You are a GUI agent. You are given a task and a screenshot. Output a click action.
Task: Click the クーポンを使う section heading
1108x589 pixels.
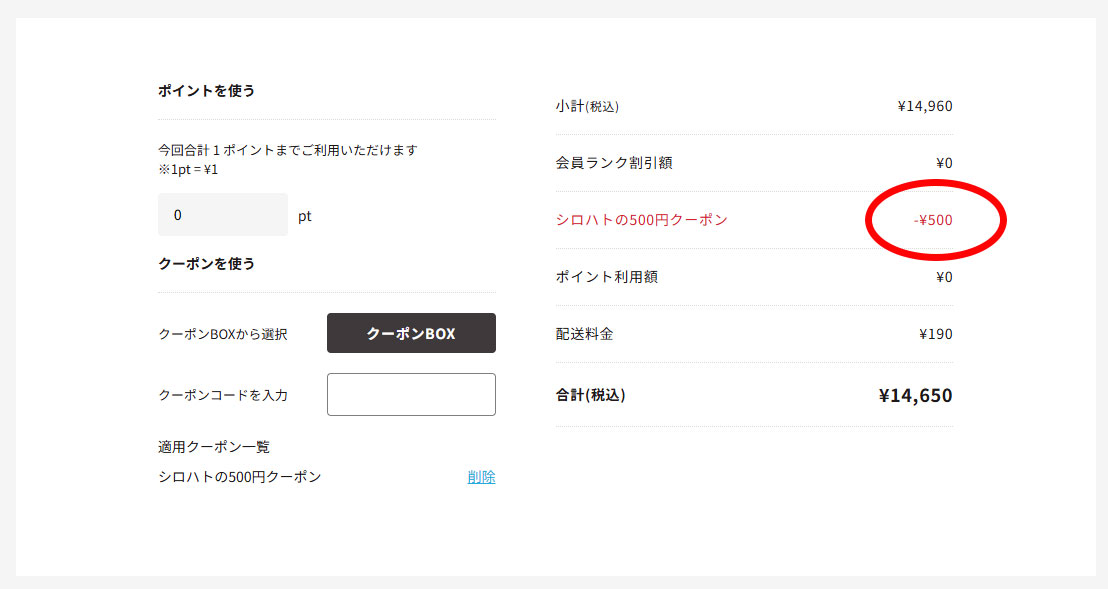[x=206, y=263]
